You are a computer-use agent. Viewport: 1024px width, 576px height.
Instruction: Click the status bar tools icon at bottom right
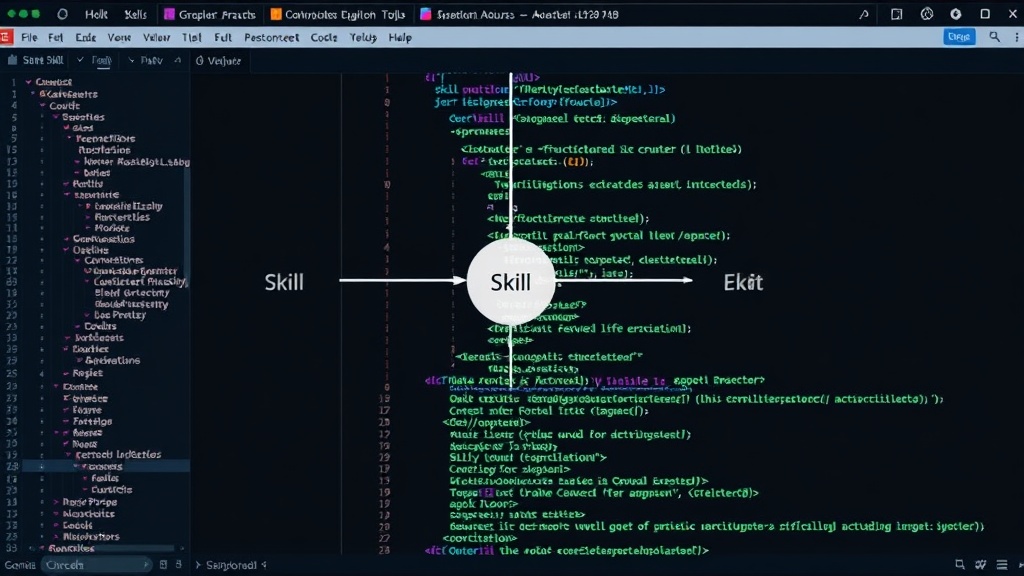981,564
